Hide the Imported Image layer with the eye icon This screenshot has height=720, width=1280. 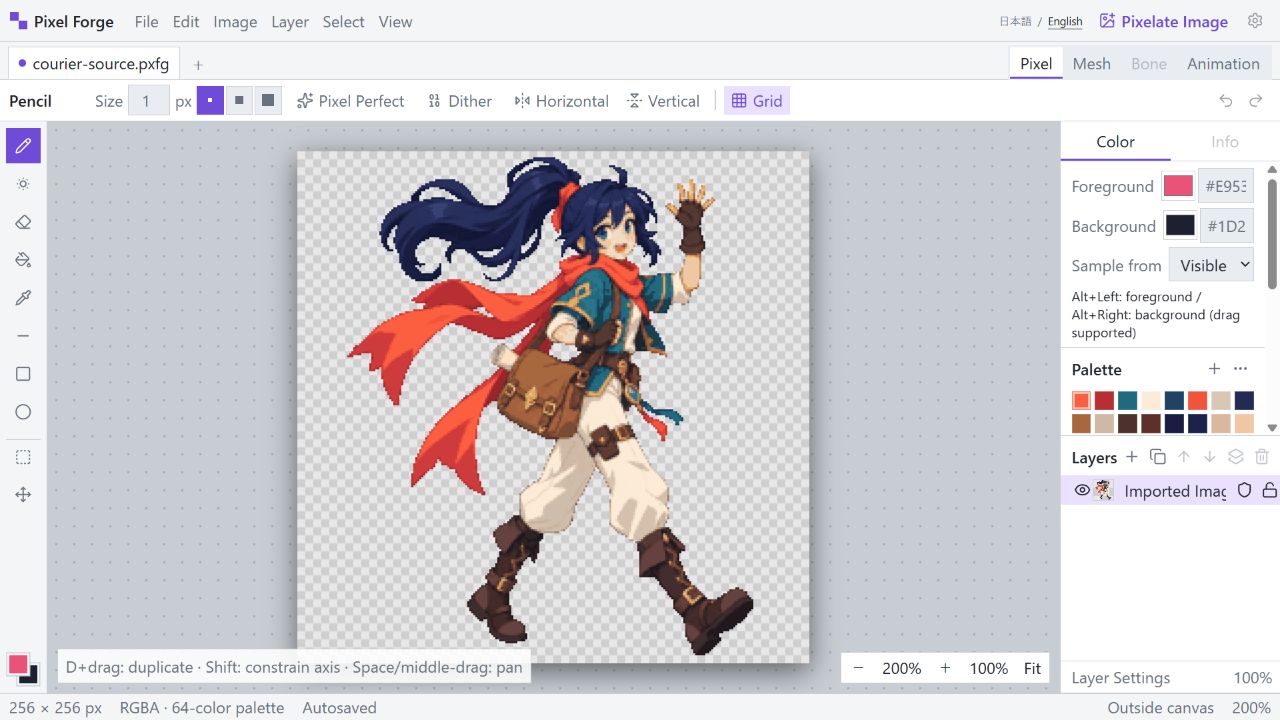(1081, 490)
